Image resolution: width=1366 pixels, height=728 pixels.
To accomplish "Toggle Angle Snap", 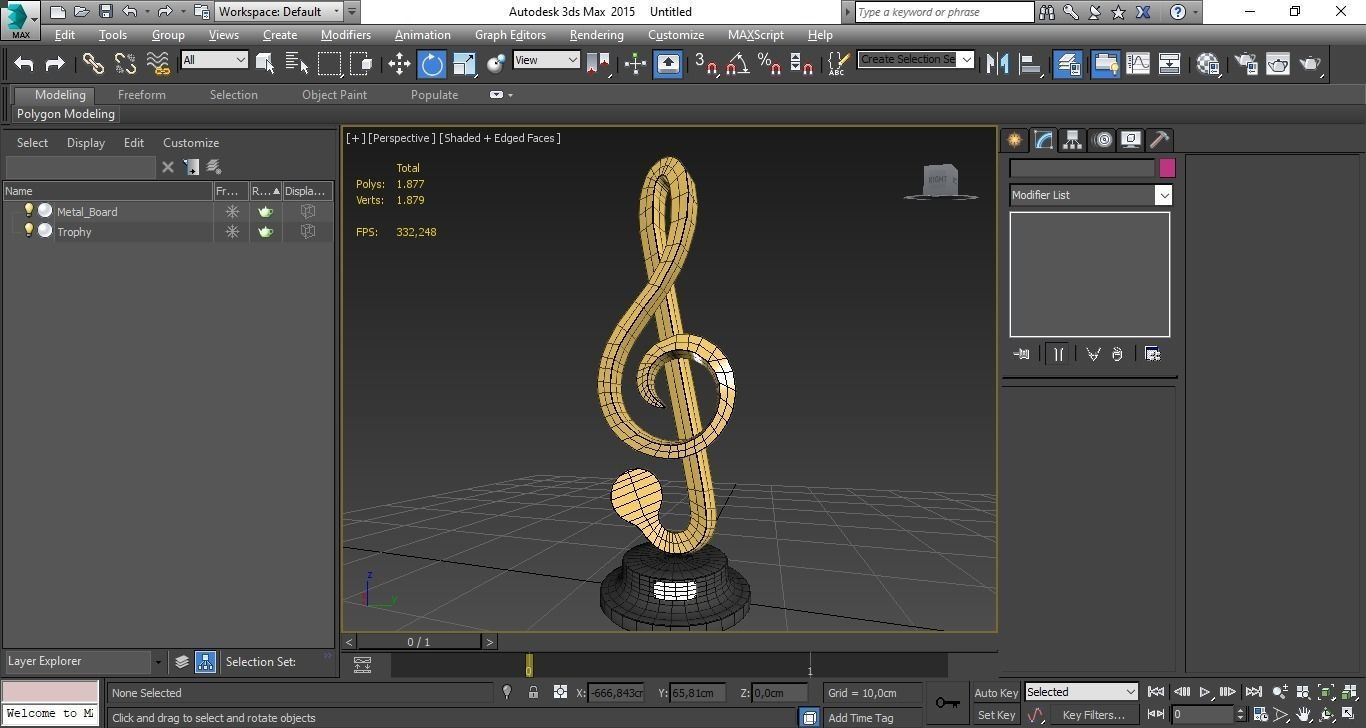I will [x=737, y=63].
